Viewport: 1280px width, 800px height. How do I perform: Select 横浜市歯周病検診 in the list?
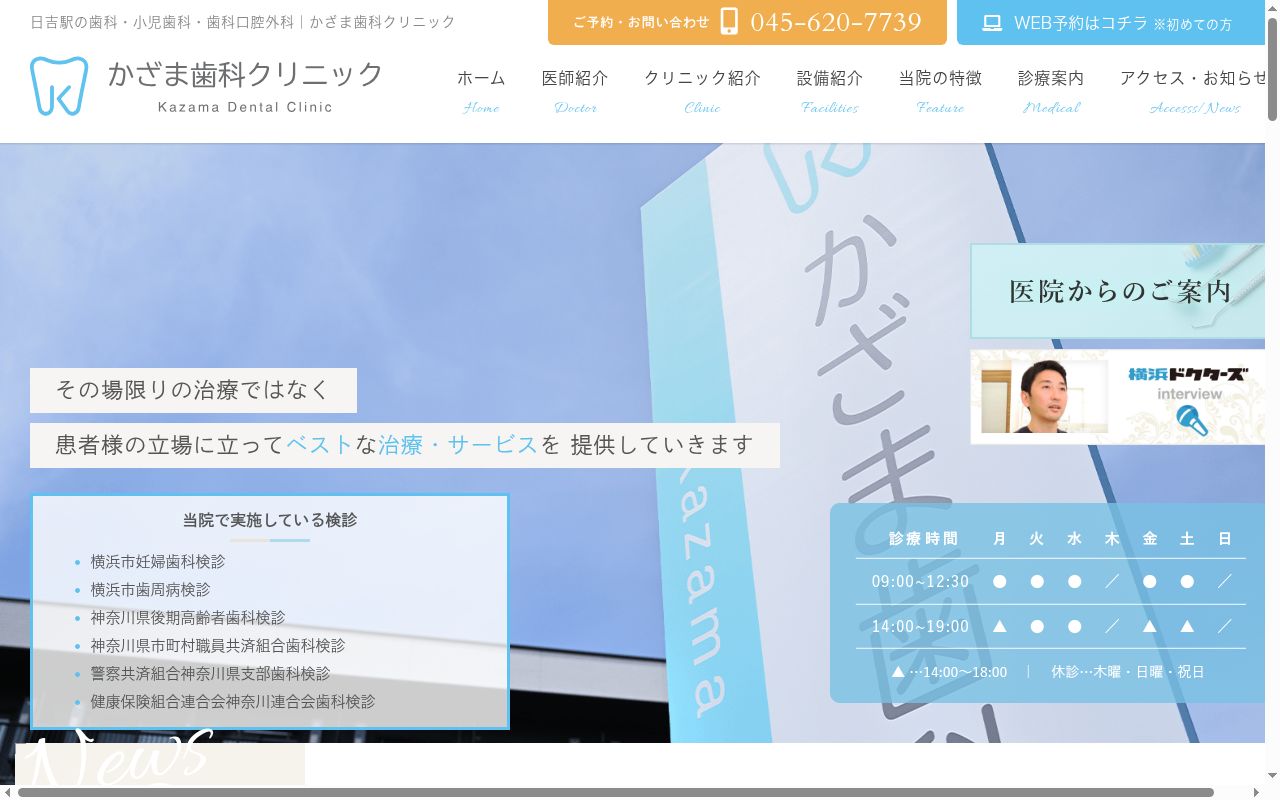click(x=150, y=590)
